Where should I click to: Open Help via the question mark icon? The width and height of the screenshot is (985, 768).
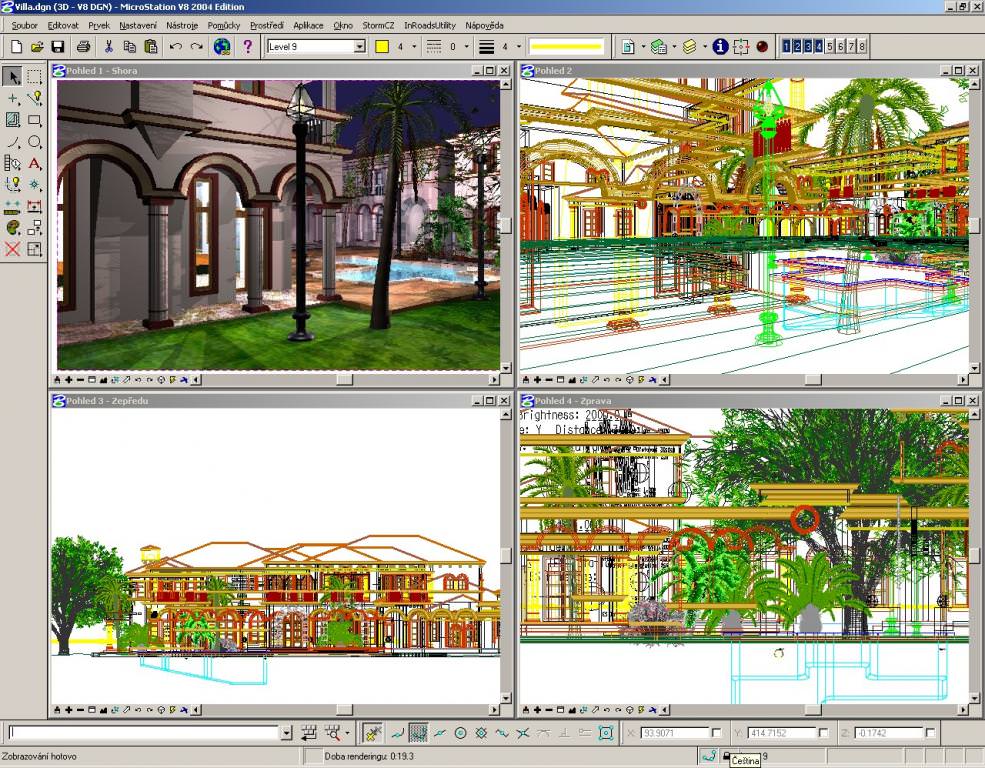coord(247,46)
